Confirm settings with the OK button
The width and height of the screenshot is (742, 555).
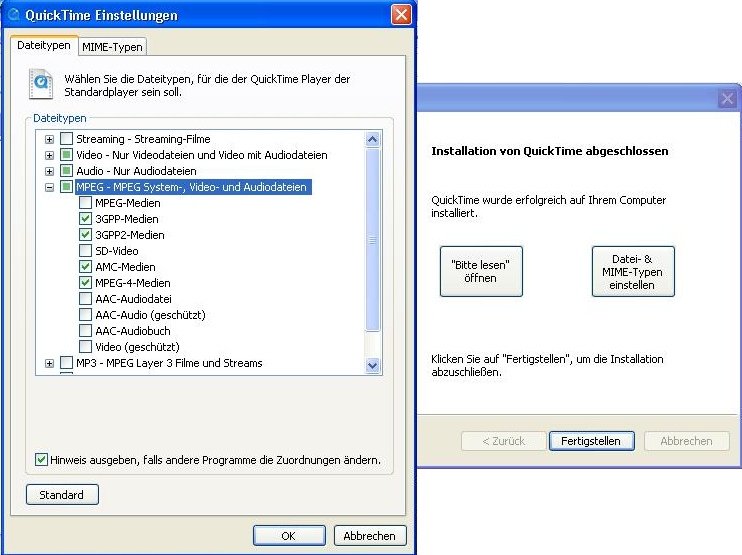click(289, 536)
